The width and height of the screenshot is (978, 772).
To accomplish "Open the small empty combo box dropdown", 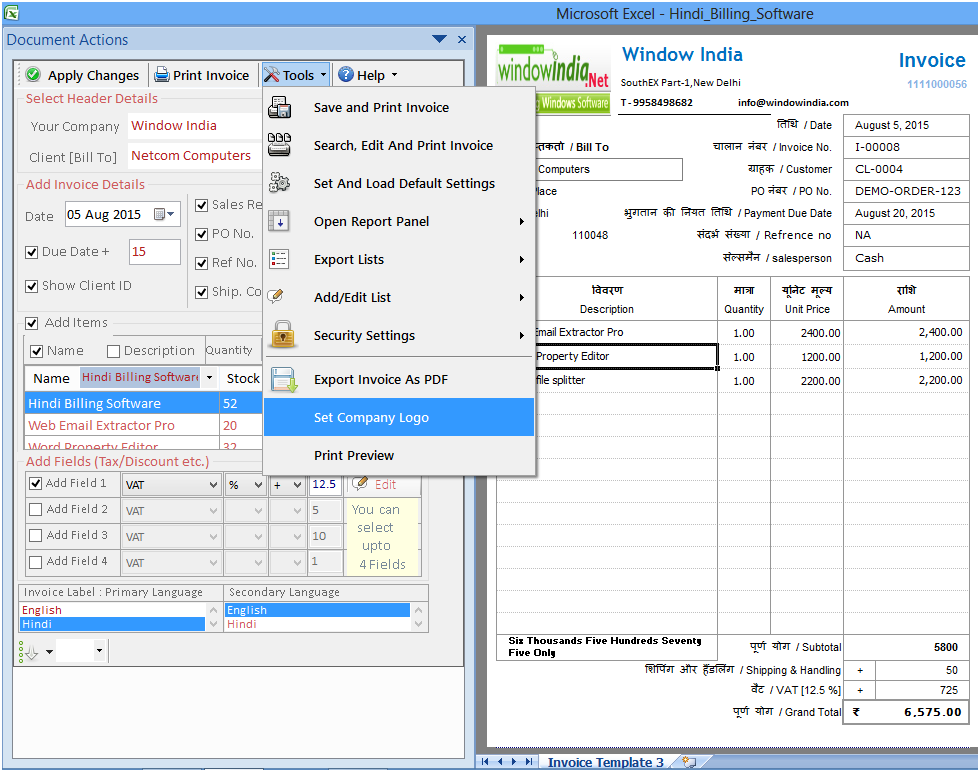I will pyautogui.click(x=99, y=651).
